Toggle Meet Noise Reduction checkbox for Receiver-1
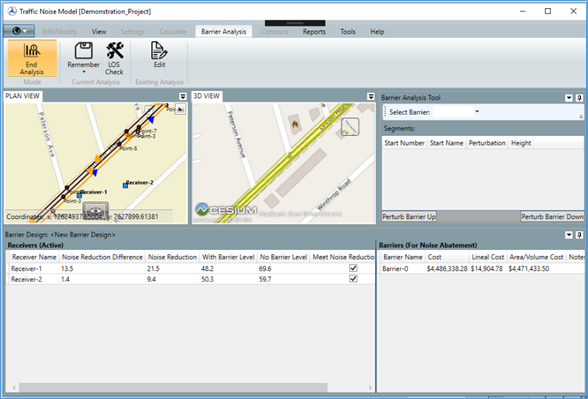Screen dimensions: 588x399 click(x=353, y=268)
